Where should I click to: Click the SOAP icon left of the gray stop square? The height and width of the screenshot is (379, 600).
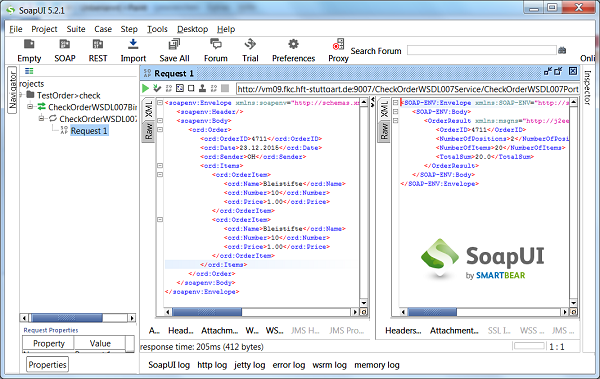(214, 88)
